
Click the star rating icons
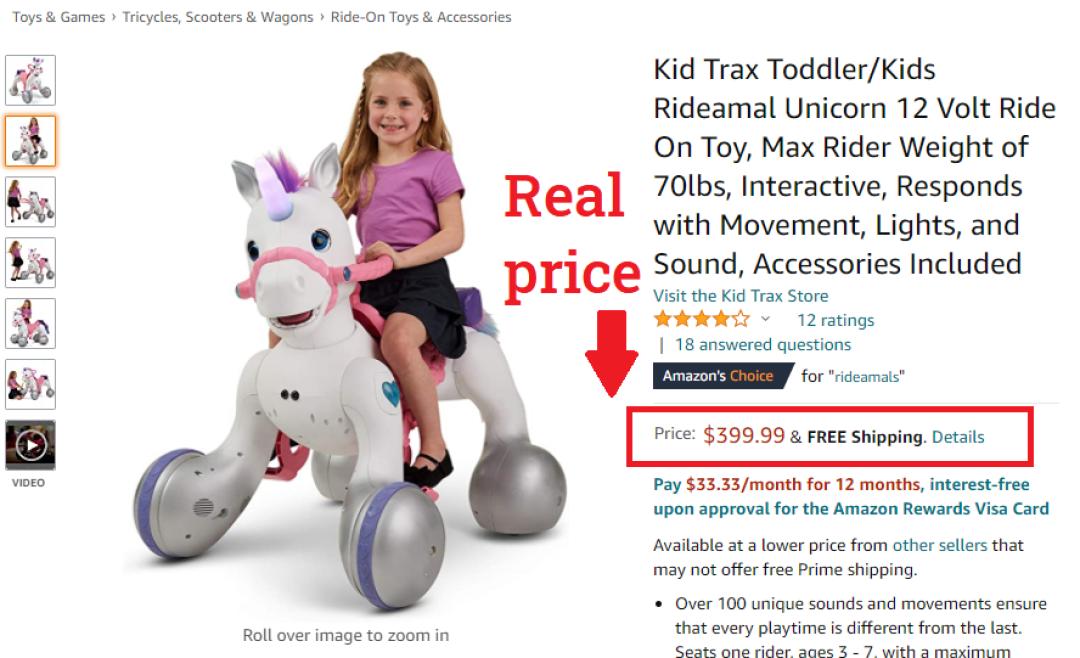701,319
